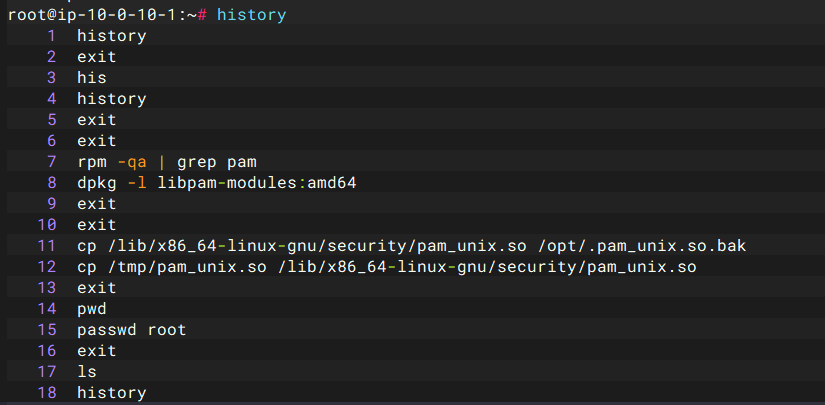Click the 'pwd' command on line 14
Screen dimensions: 825x405
tap(92, 309)
